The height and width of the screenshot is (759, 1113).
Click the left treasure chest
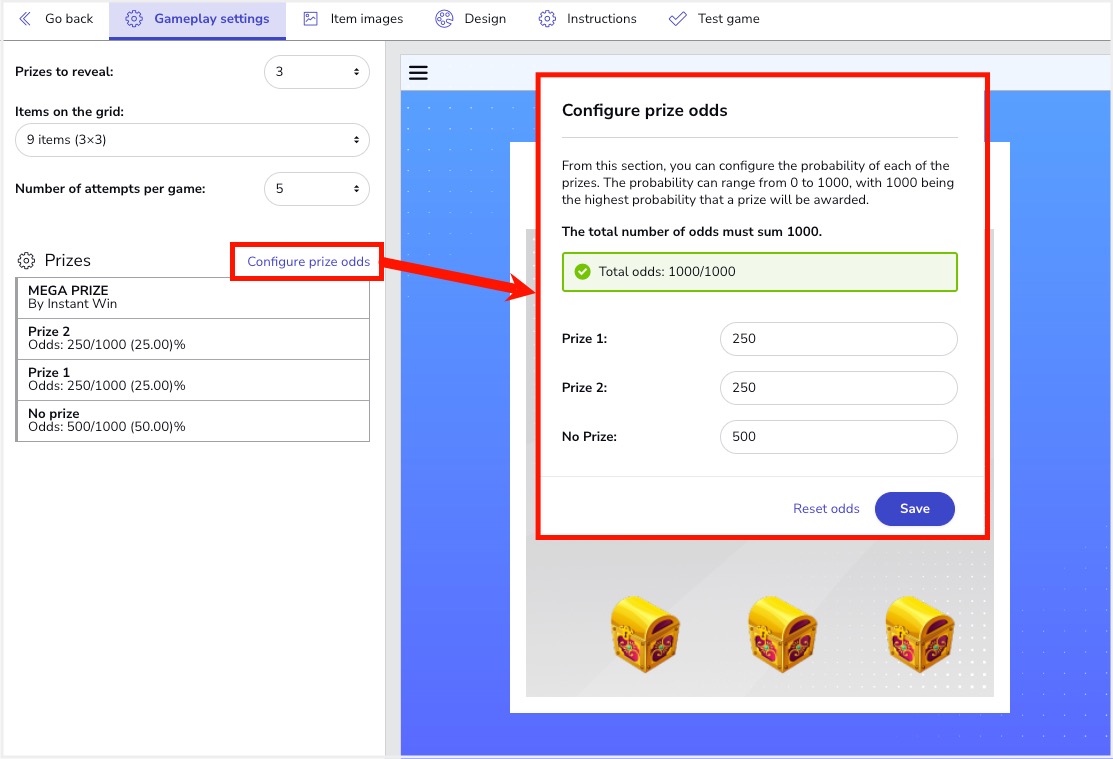click(x=645, y=633)
